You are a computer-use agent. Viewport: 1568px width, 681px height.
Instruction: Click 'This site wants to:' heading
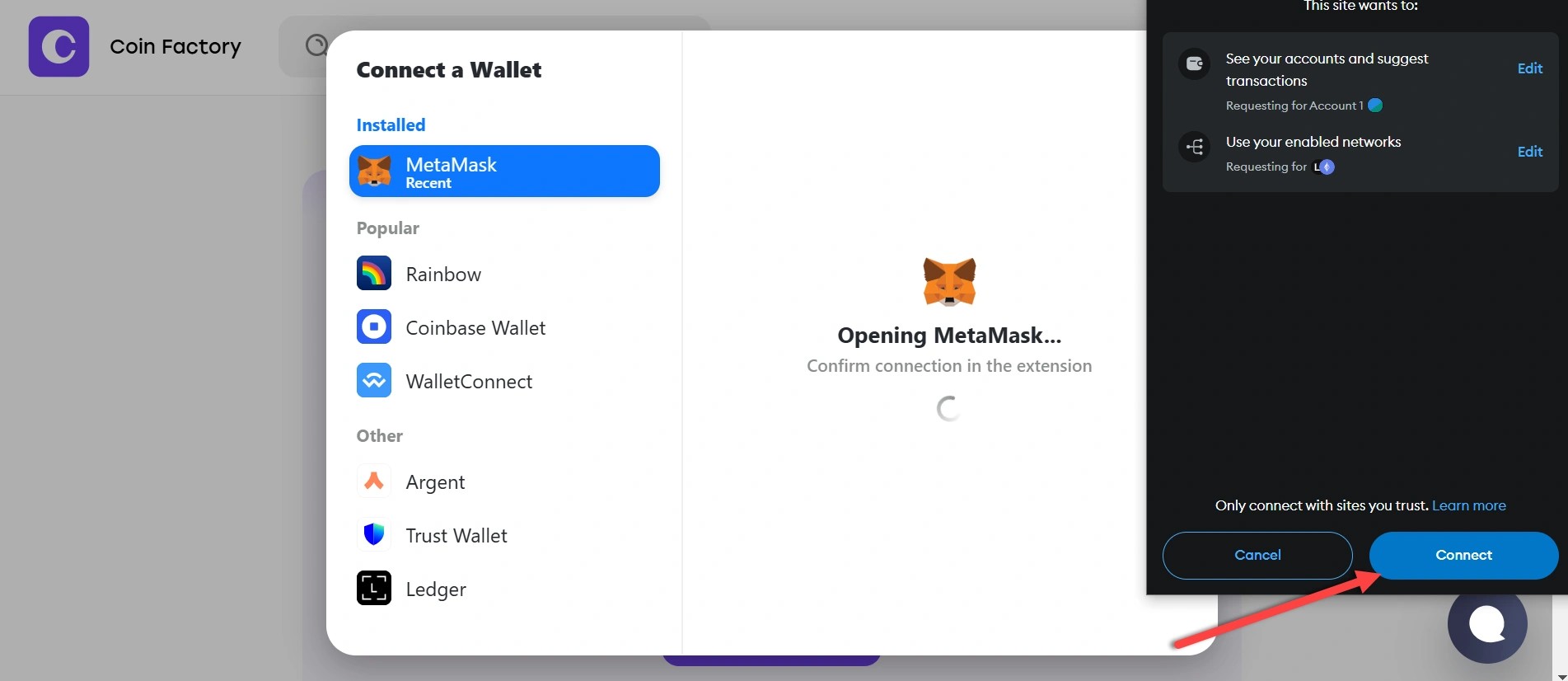(1360, 6)
